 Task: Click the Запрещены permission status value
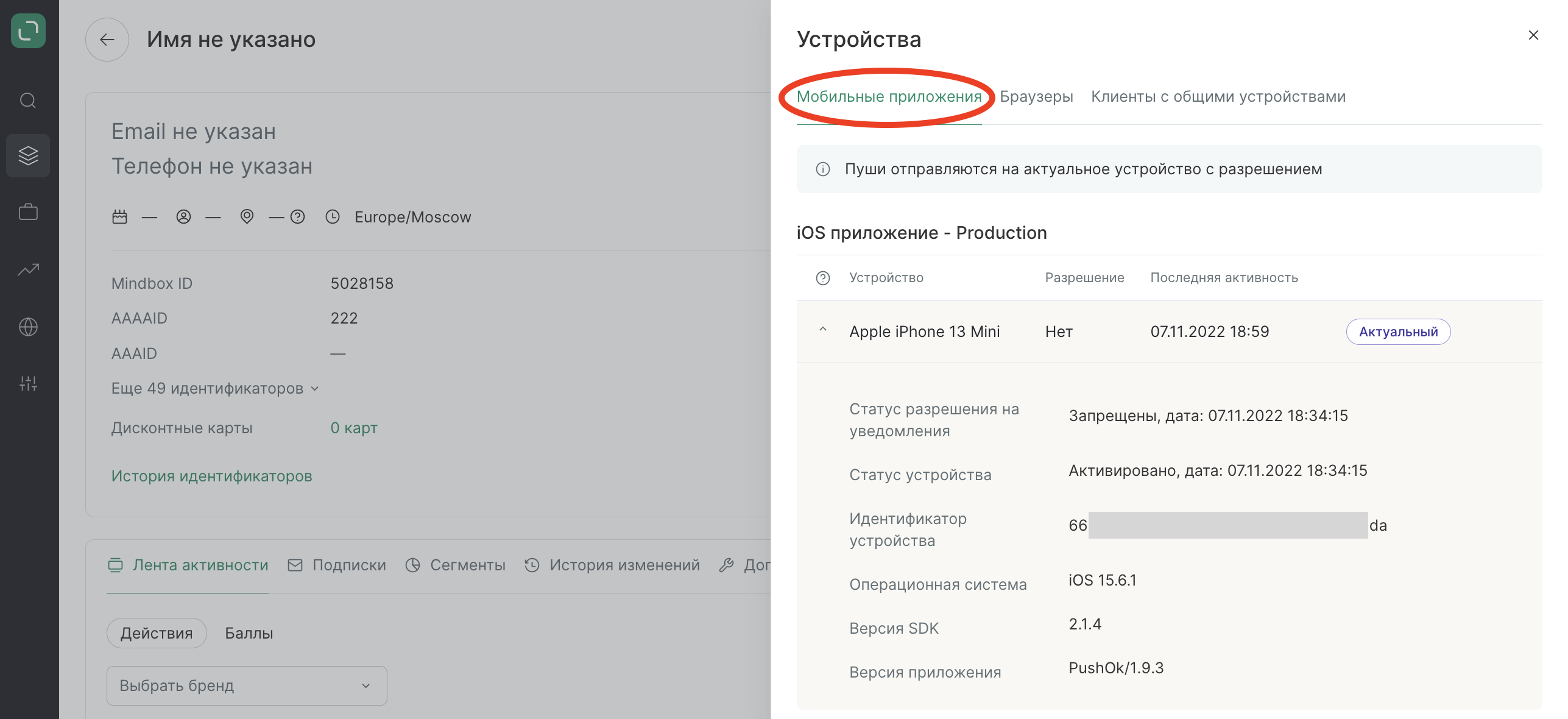pyautogui.click(x=1208, y=416)
